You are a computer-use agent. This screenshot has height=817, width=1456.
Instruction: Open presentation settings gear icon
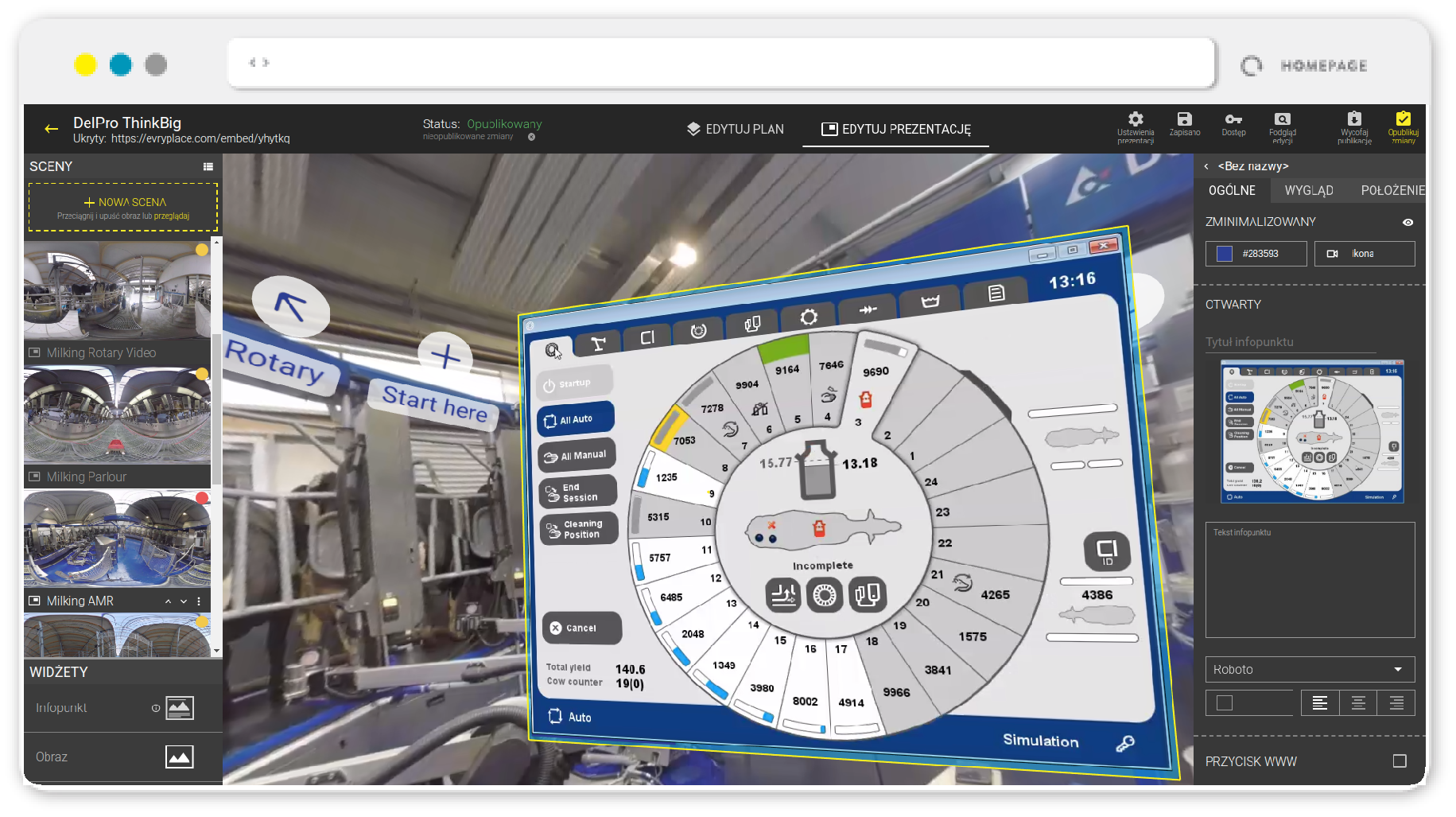(x=1135, y=119)
